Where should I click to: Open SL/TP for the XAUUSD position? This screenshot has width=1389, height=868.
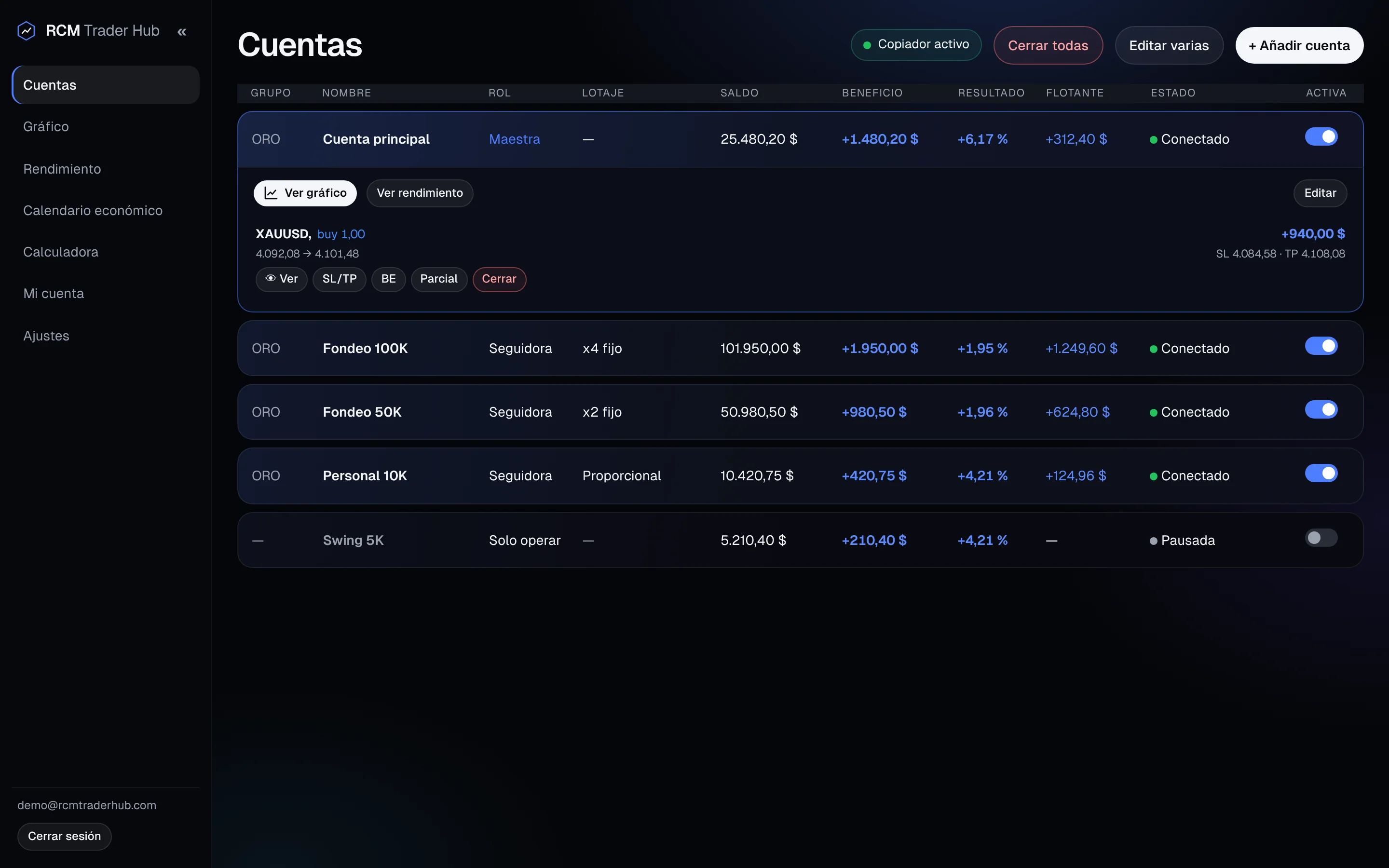339,279
